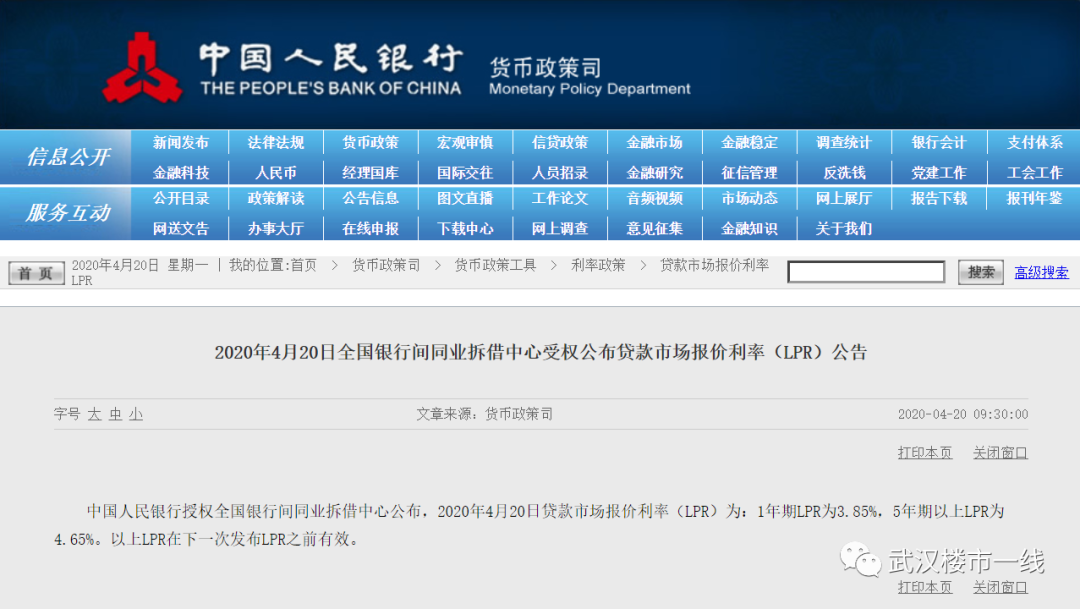Open the 下载中心 download center
The height and width of the screenshot is (609, 1080).
tap(465, 228)
